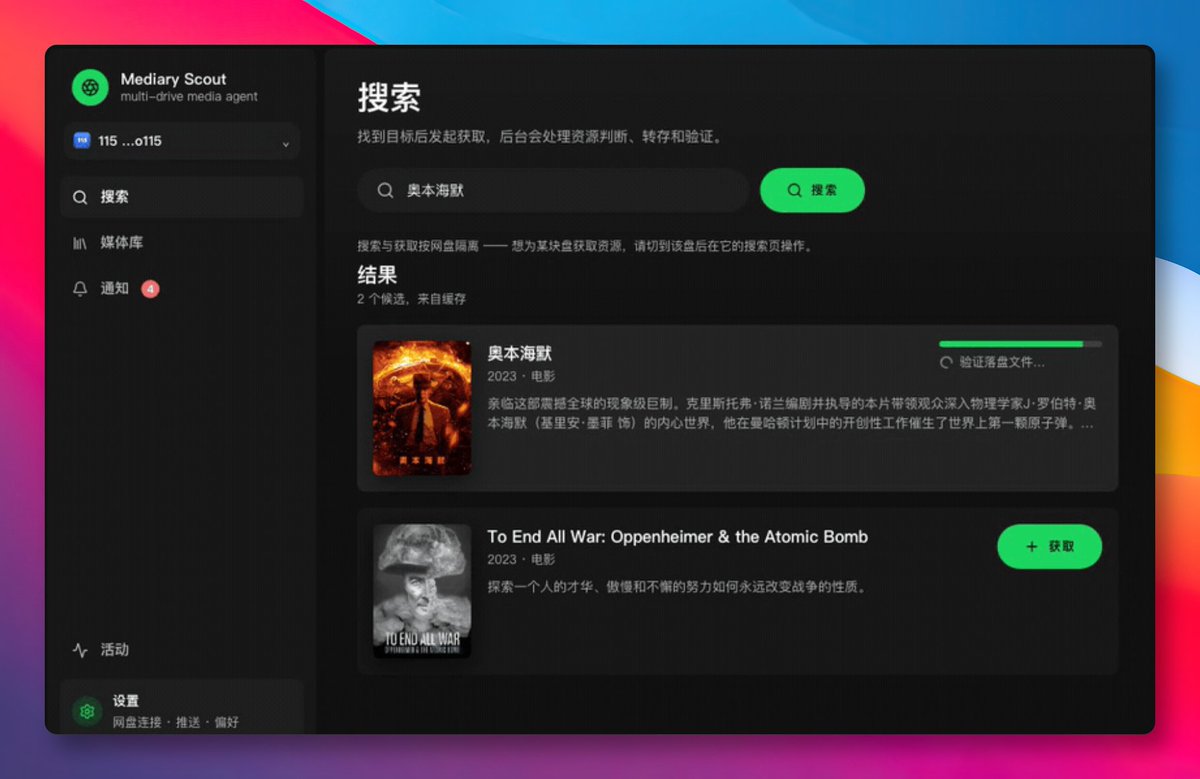Open the 115 drive account dropdown
Image resolution: width=1200 pixels, height=779 pixels.
pos(182,141)
